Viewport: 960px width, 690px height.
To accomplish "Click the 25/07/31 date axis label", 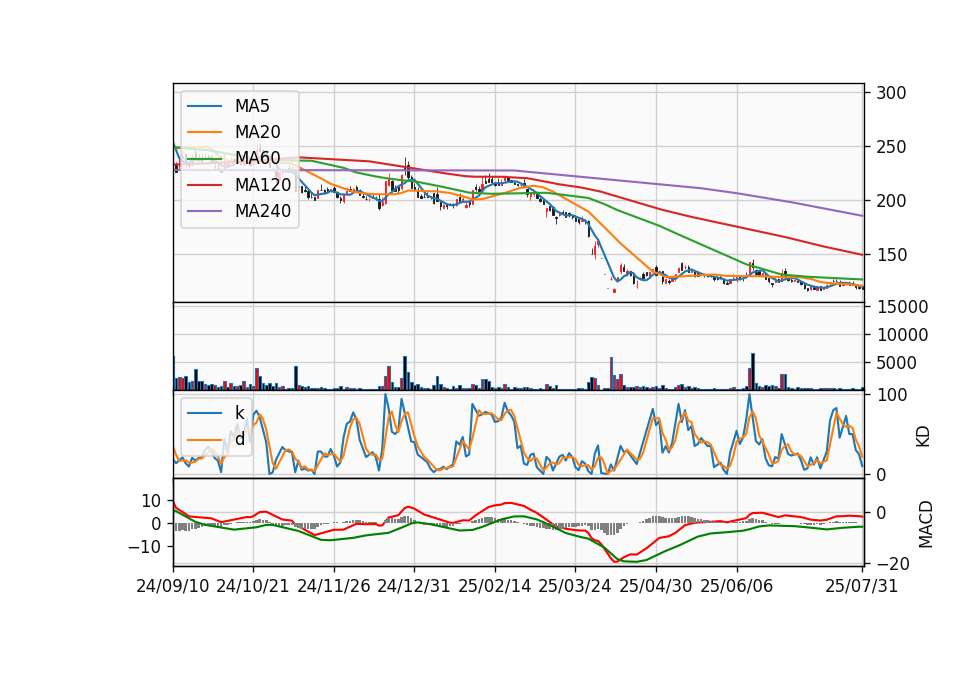I will (x=861, y=586).
